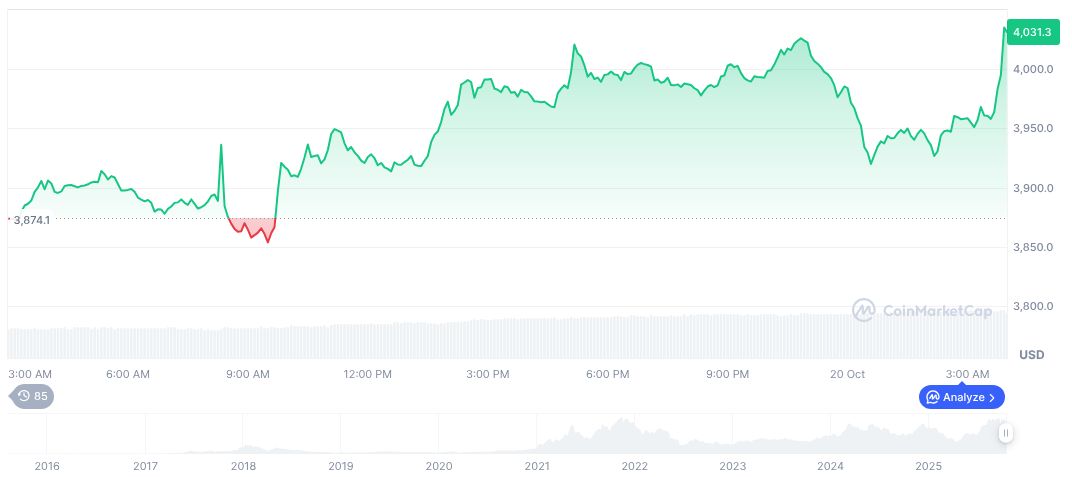
Task: Jump to 2016 on the year timeline
Action: pos(47,466)
